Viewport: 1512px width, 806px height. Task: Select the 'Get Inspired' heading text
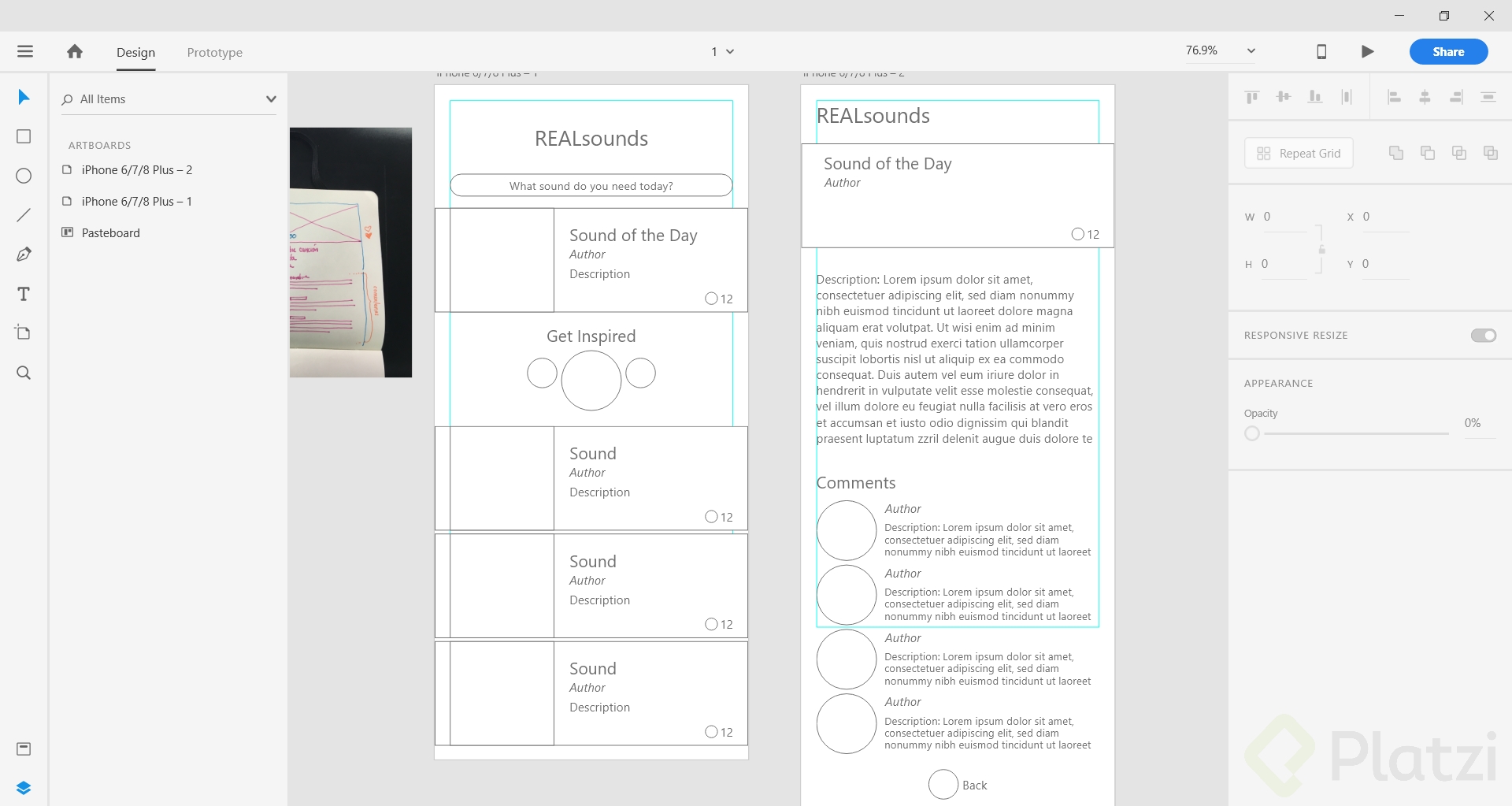[591, 336]
